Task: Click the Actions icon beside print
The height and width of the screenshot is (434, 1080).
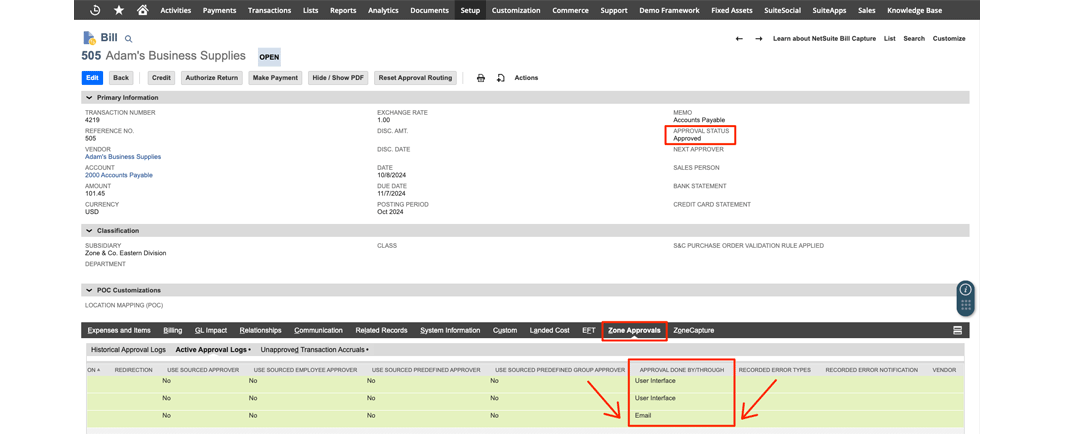Action: coord(501,79)
